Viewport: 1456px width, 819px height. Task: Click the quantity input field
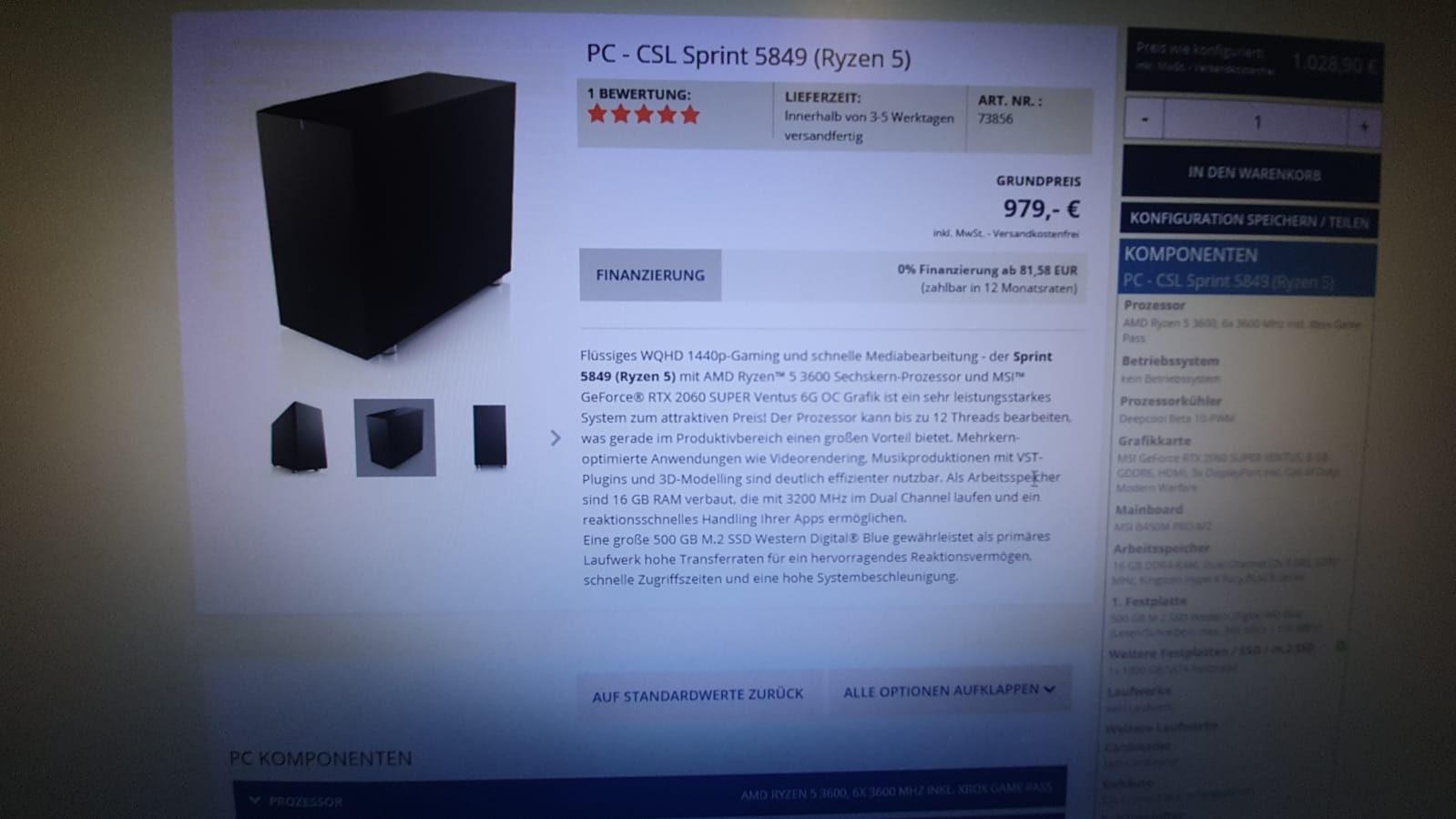point(1256,122)
